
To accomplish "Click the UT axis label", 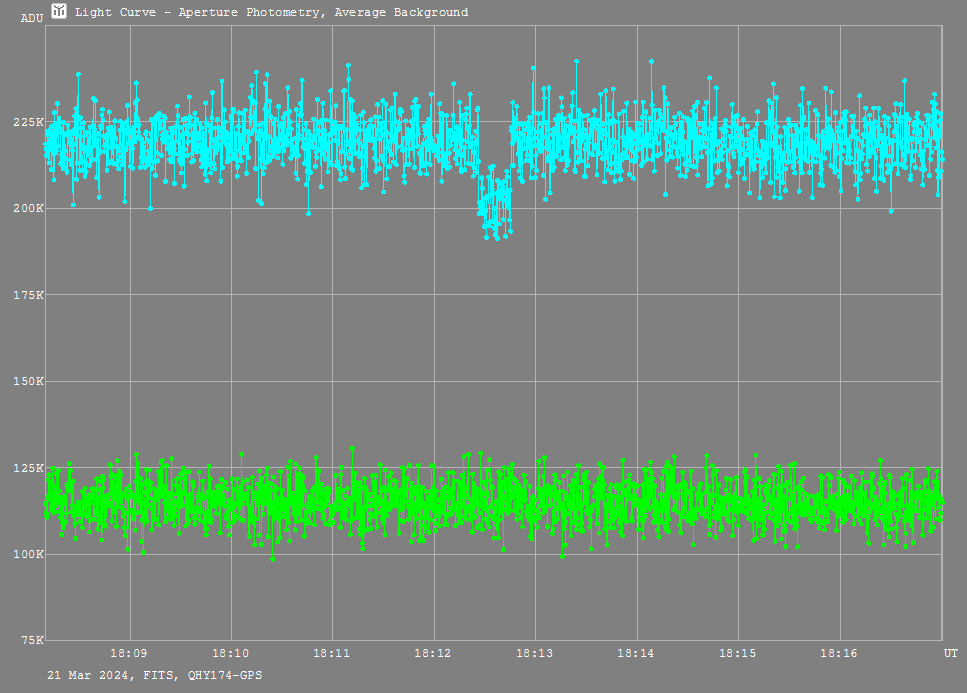I will [x=950, y=653].
